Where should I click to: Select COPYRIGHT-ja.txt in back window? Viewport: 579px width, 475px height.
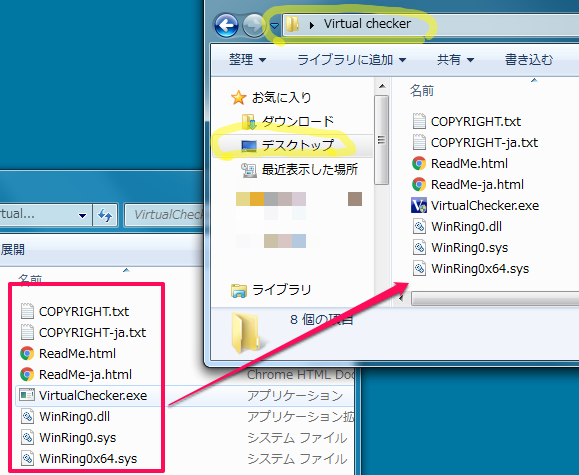click(92, 333)
